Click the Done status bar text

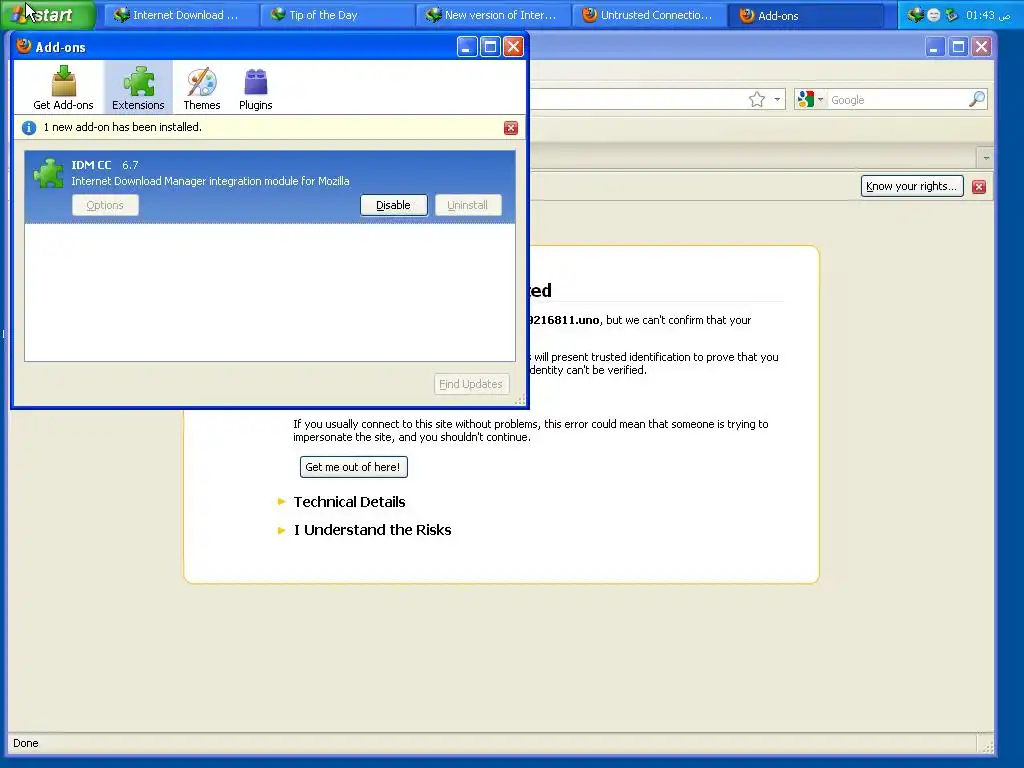(25, 743)
